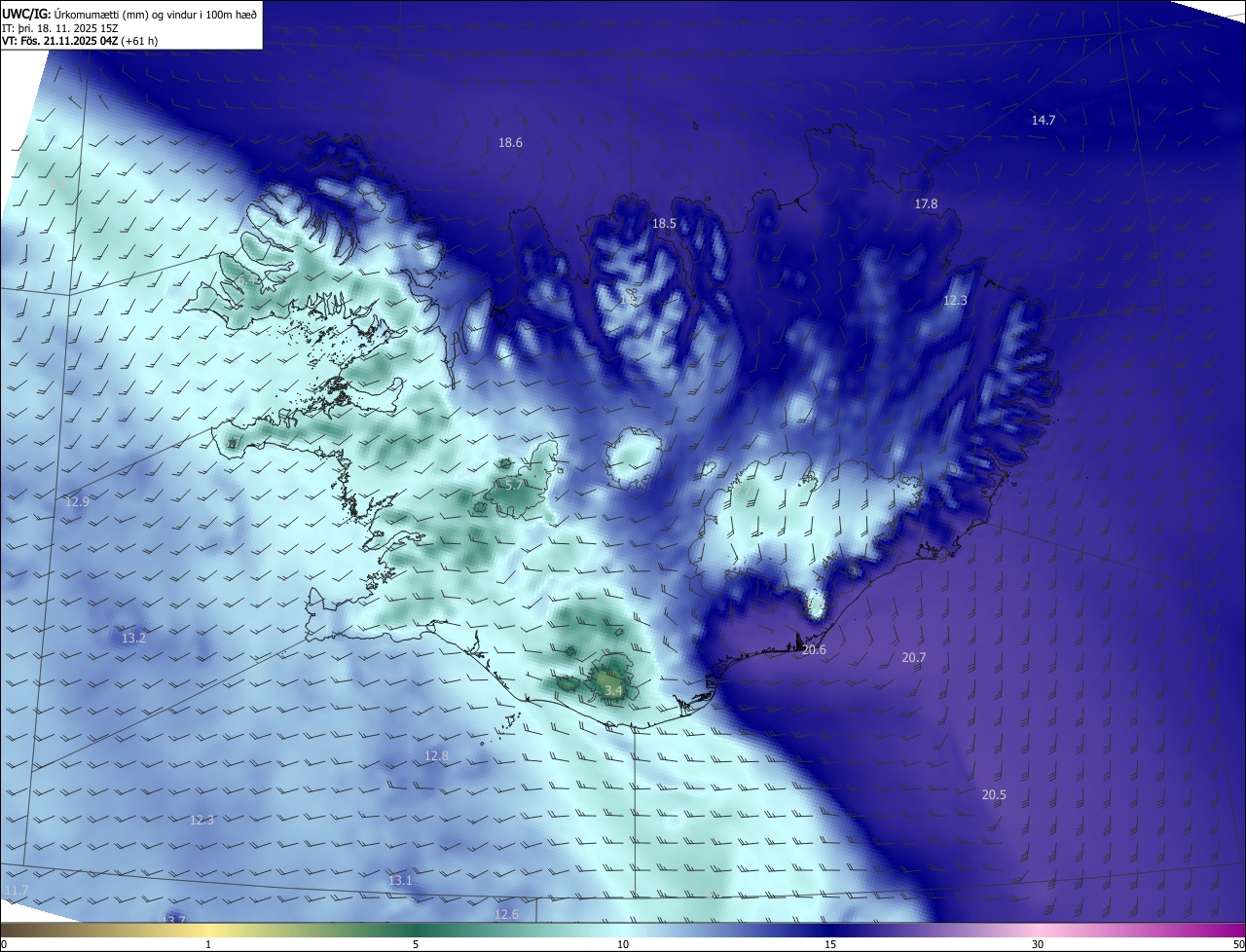Click the brown start of the color scale
Screen dimensions: 1246x952
click(19, 931)
